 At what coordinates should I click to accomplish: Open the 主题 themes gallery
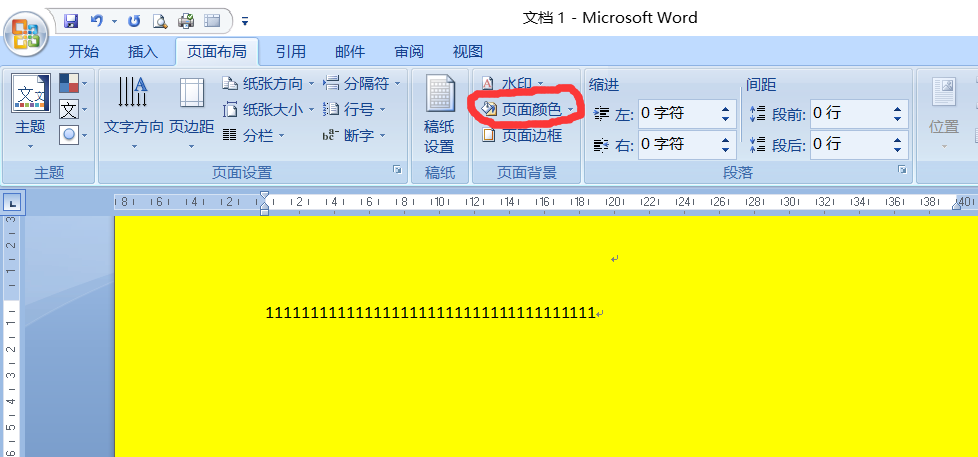(x=31, y=113)
